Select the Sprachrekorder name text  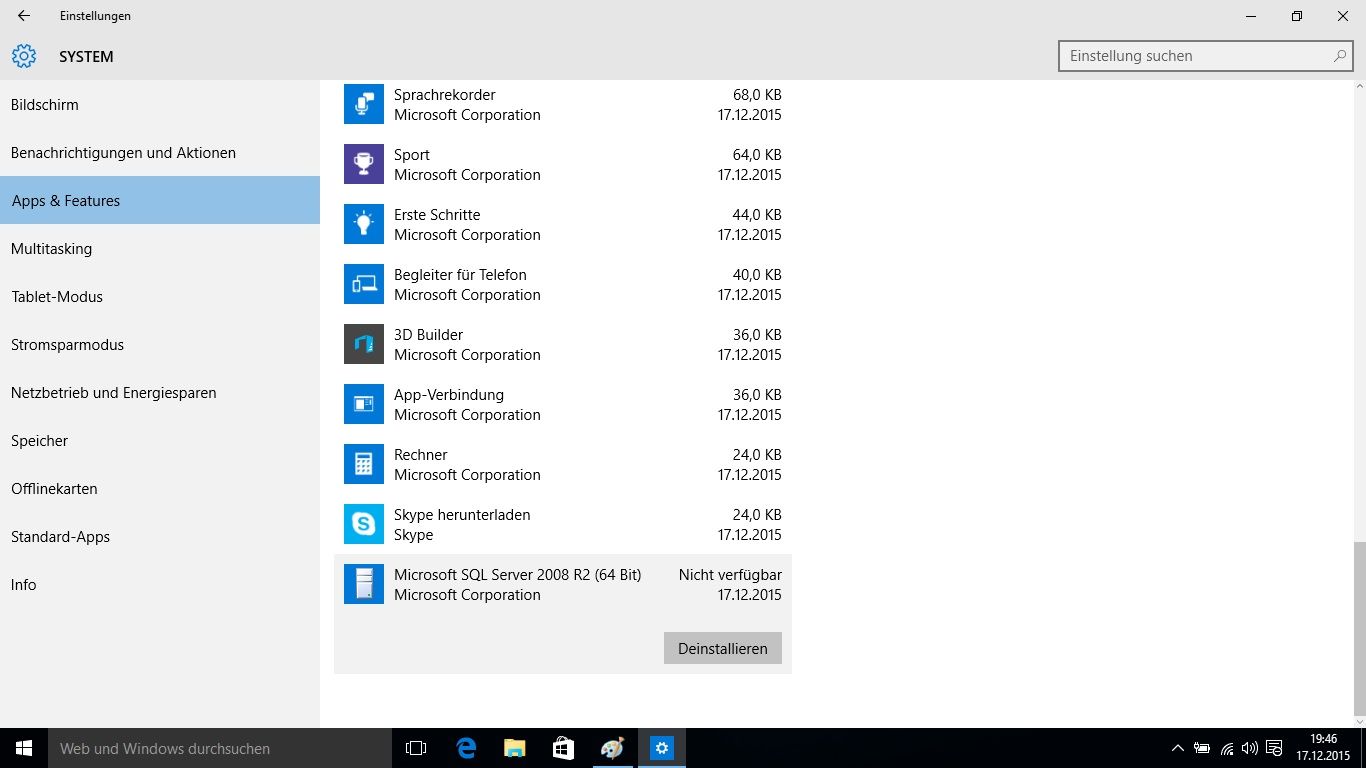445,95
